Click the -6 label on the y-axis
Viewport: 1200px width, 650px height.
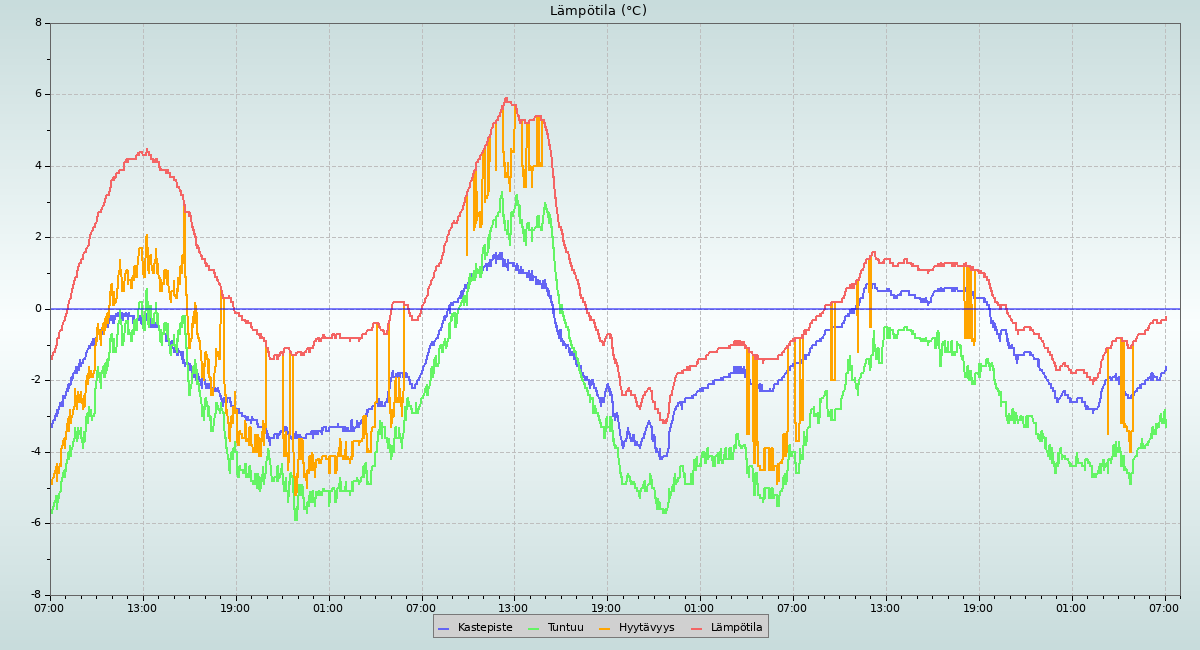click(x=36, y=523)
